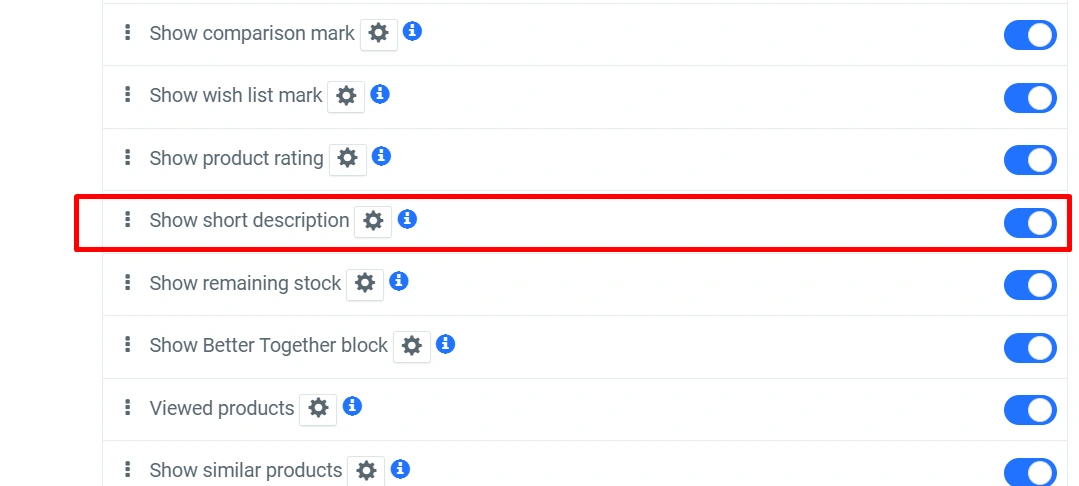Click gear icon next to Show wish list mark
This screenshot has height=486, width=1079.
tap(346, 96)
